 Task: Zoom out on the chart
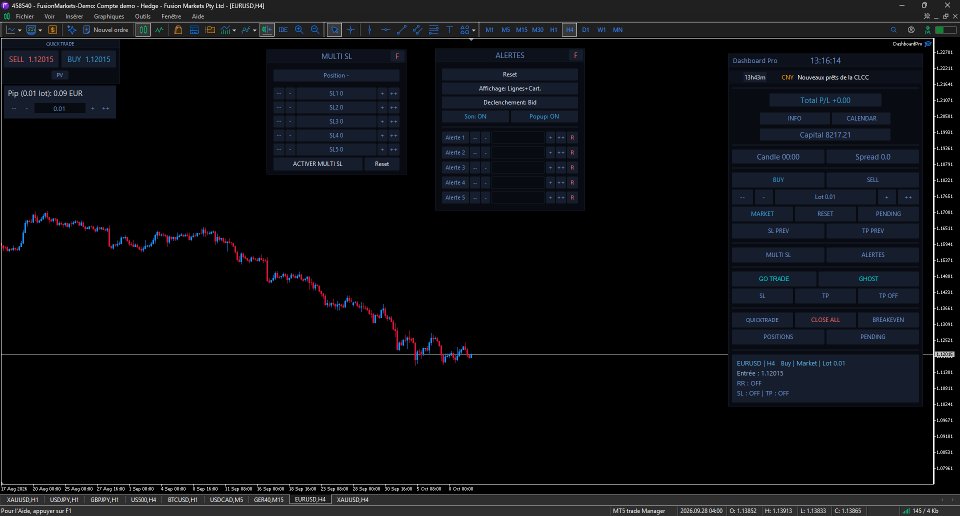[315, 29]
